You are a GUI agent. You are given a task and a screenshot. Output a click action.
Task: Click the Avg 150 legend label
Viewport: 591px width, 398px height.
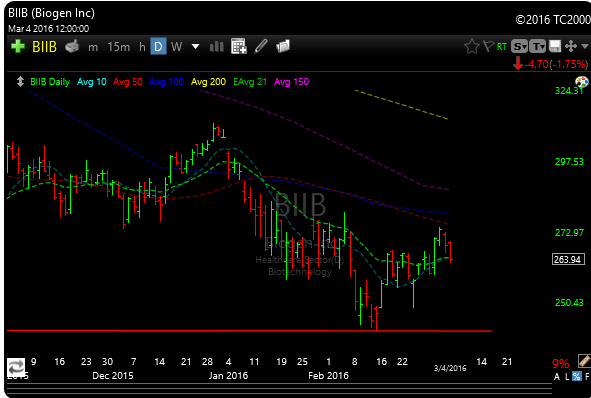291,82
